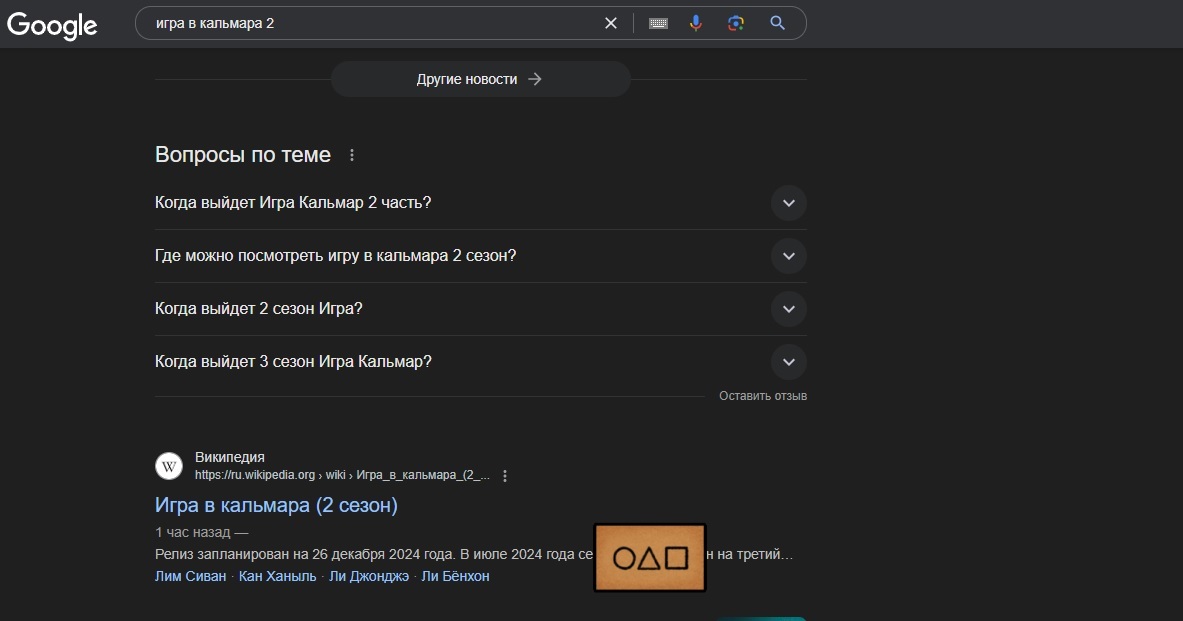
Task: Clear the search query with the X icon
Action: click(x=611, y=23)
